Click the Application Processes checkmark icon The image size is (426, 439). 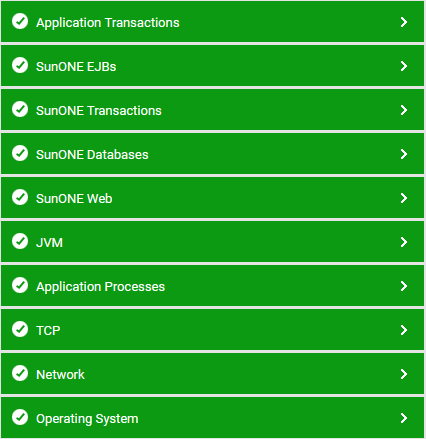[20, 285]
